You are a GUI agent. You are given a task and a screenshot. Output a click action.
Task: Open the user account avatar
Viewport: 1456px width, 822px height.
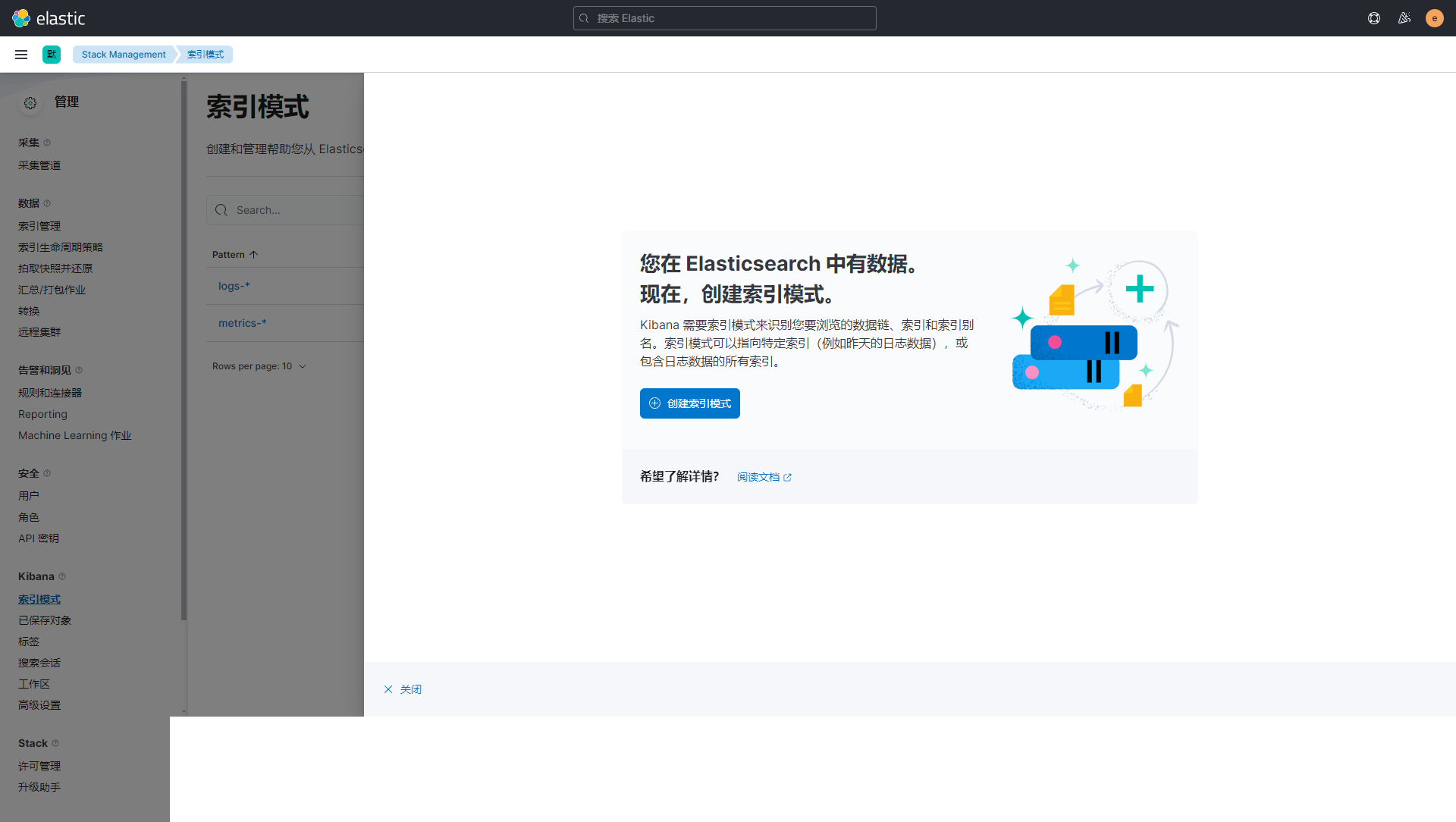point(1435,18)
